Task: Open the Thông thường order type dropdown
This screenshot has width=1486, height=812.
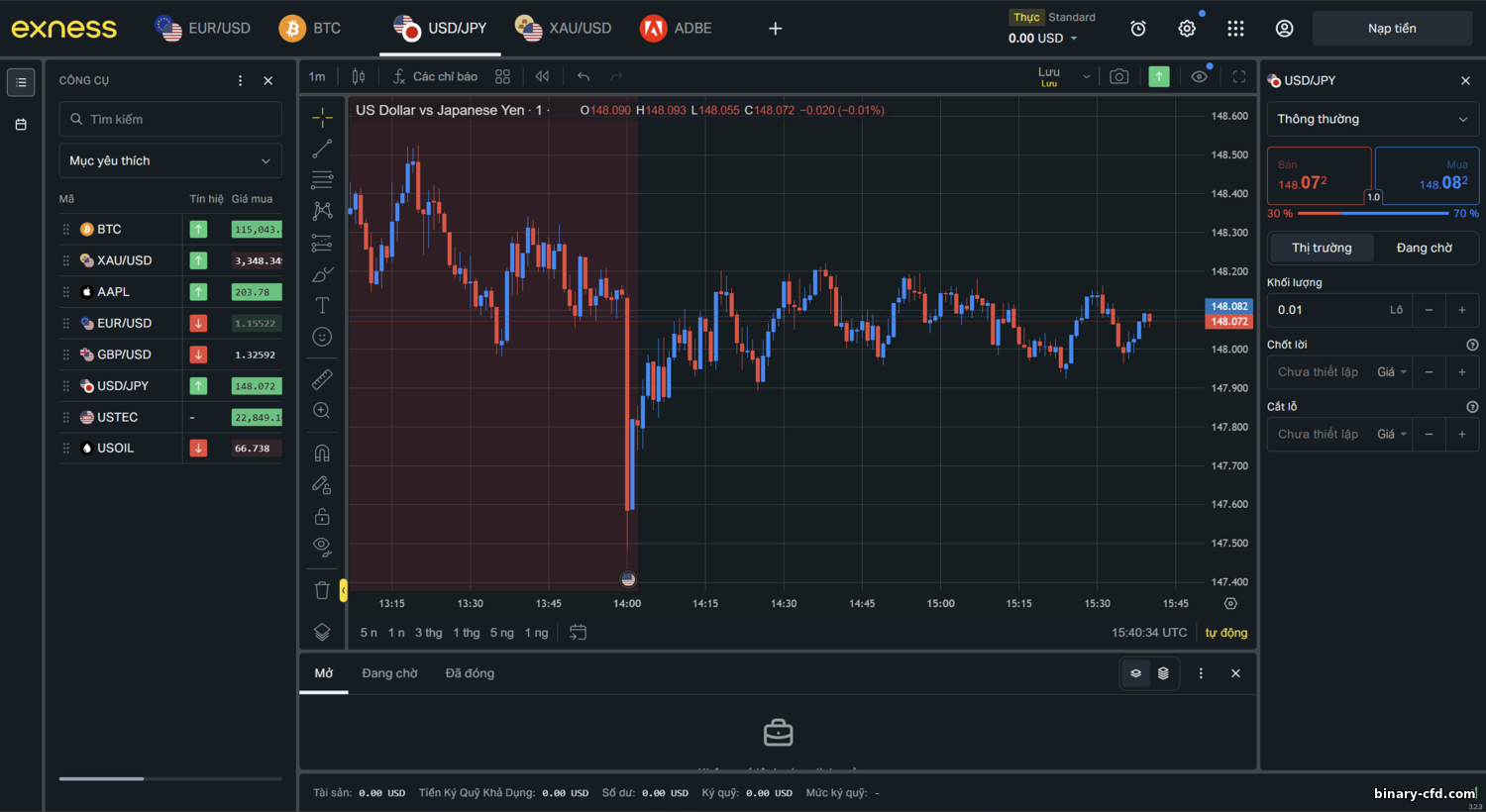Action: (x=1372, y=119)
